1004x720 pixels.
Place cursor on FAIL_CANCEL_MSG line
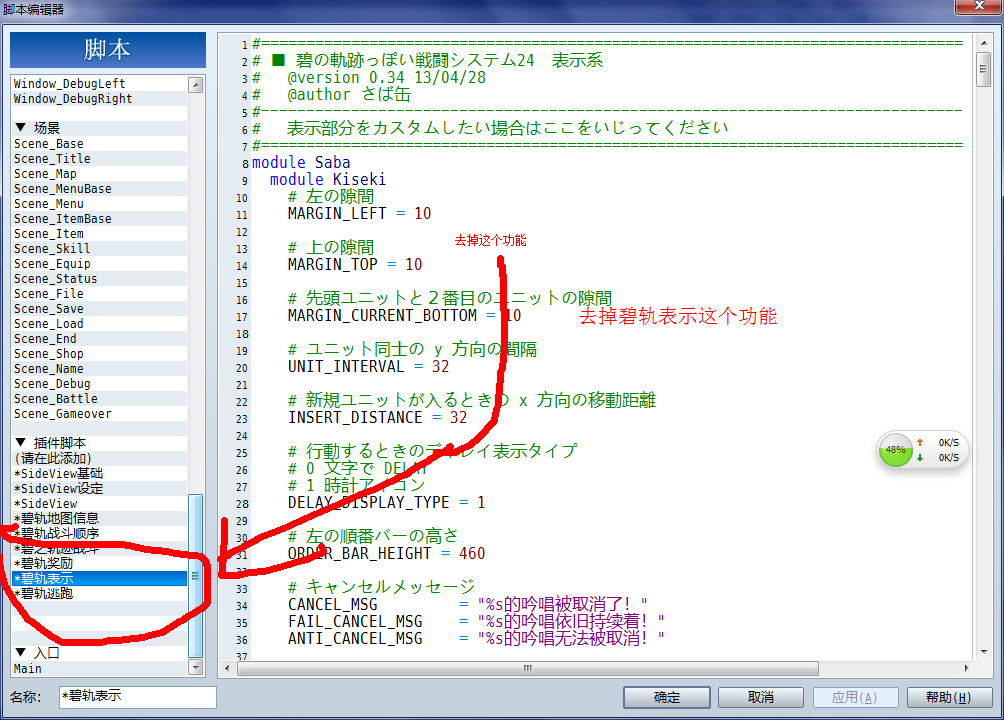tap(476, 621)
